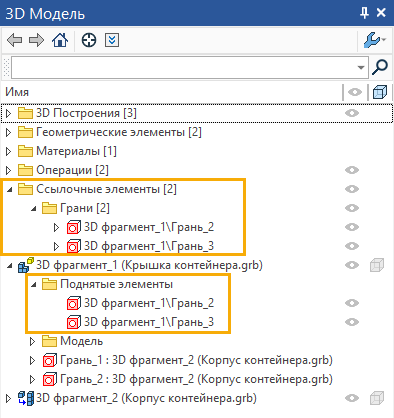394x418 pixels.
Task: Expand the 3D Построения folder
Action: tap(9, 113)
